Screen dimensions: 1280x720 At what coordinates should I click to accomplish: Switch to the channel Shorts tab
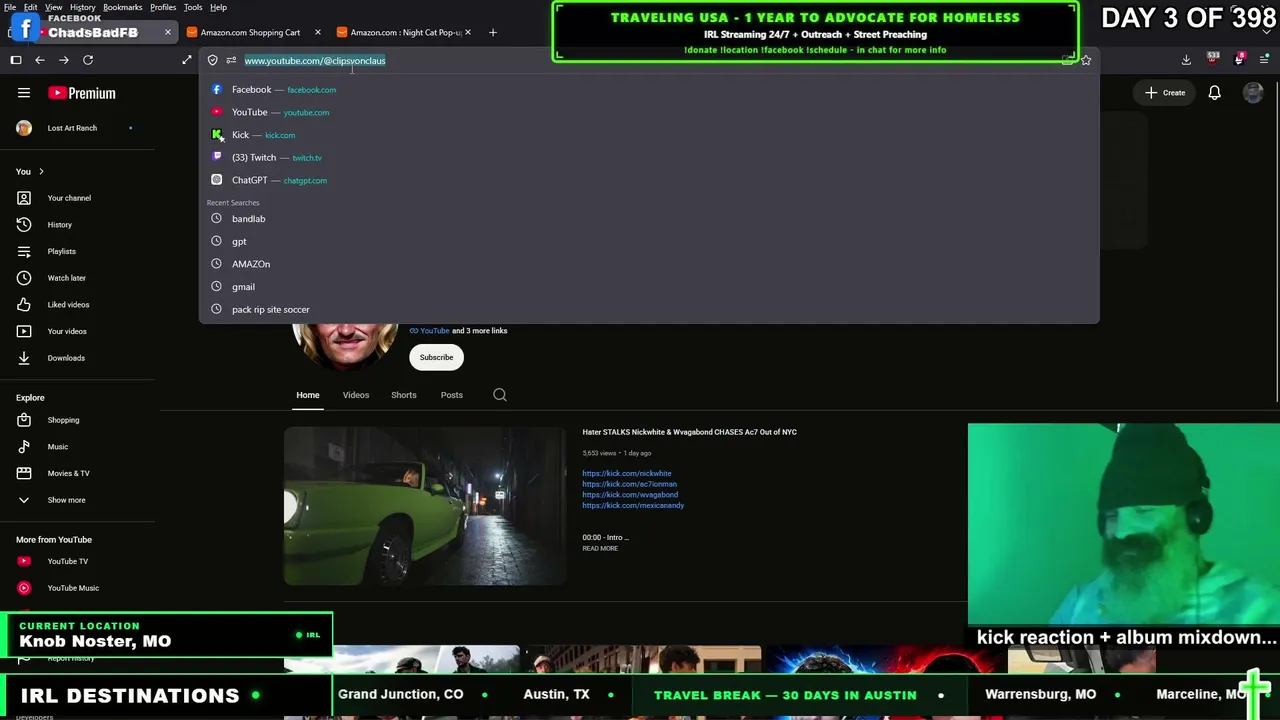[x=404, y=395]
